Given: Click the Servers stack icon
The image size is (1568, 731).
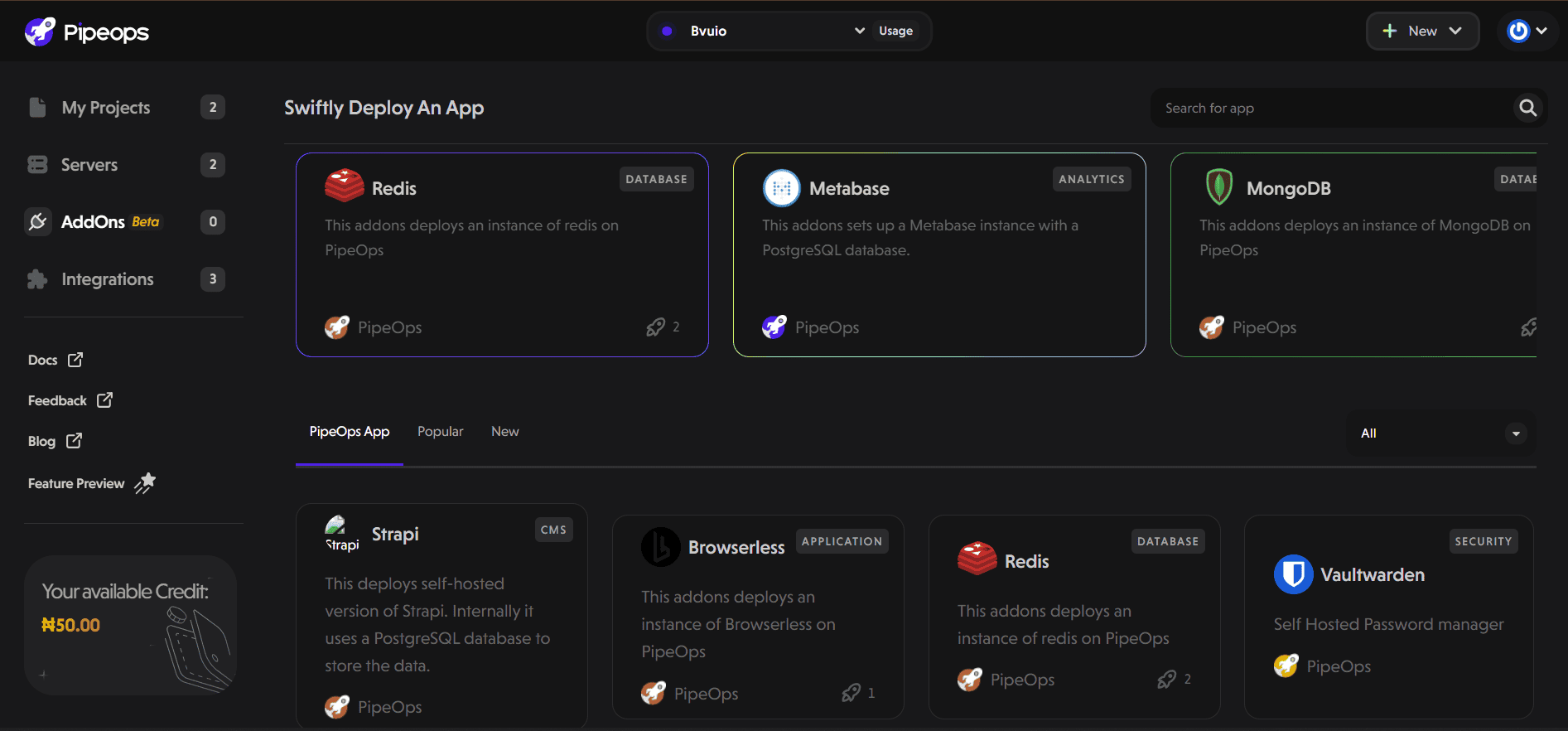Looking at the screenshot, I should click(x=37, y=164).
